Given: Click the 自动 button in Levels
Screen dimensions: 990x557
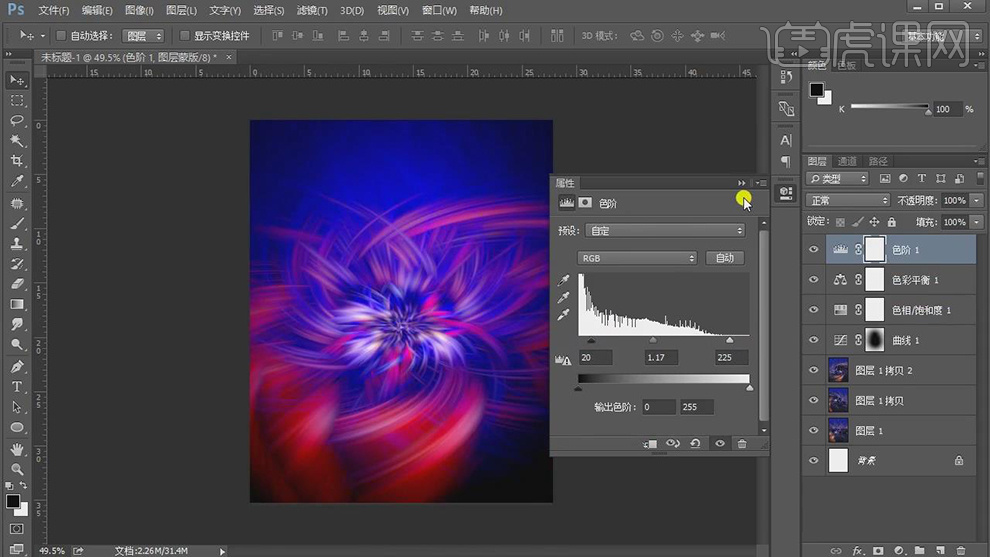Looking at the screenshot, I should 725,258.
